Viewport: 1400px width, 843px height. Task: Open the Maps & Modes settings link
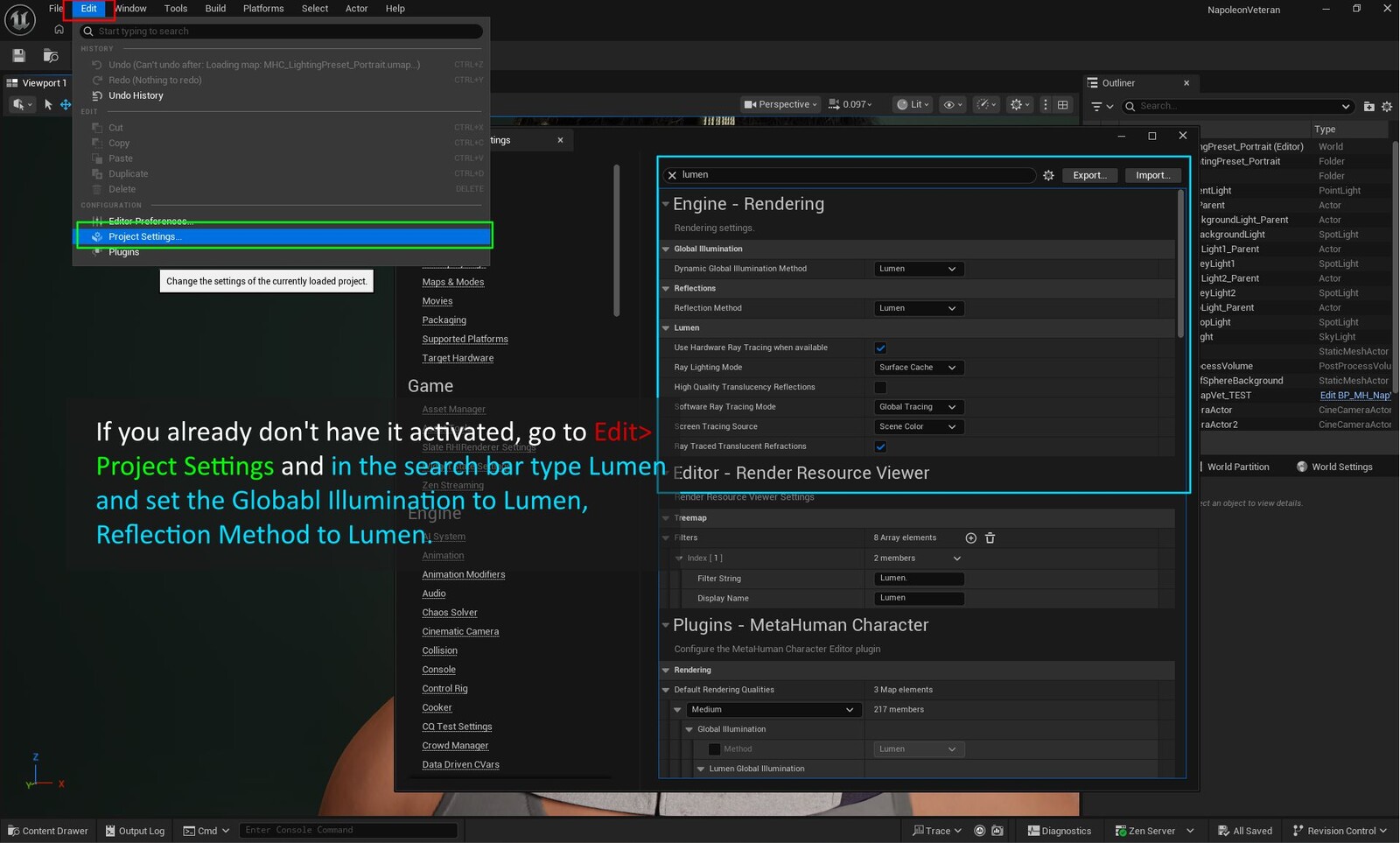[452, 282]
